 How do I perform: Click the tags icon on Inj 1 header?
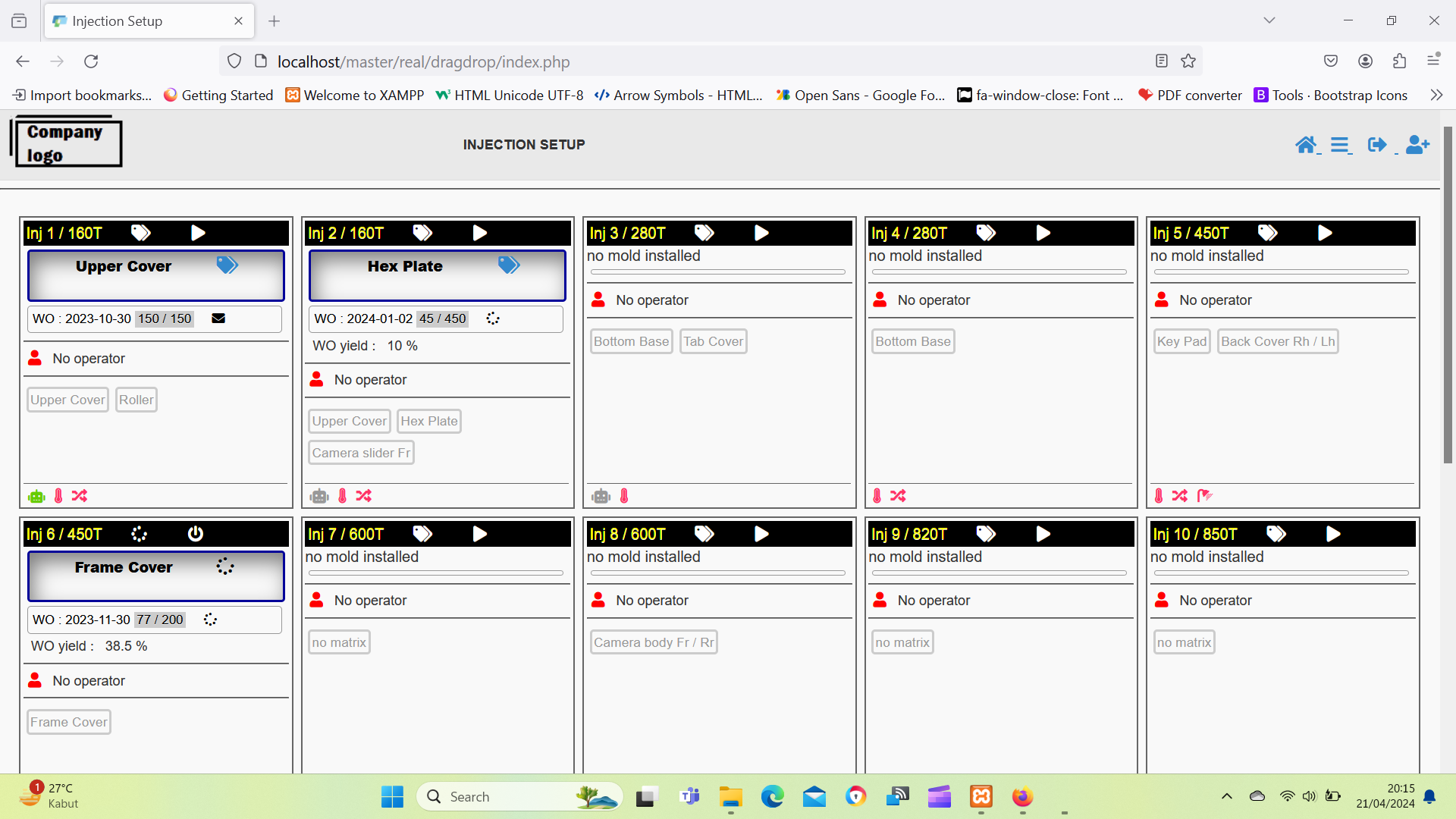tap(141, 233)
